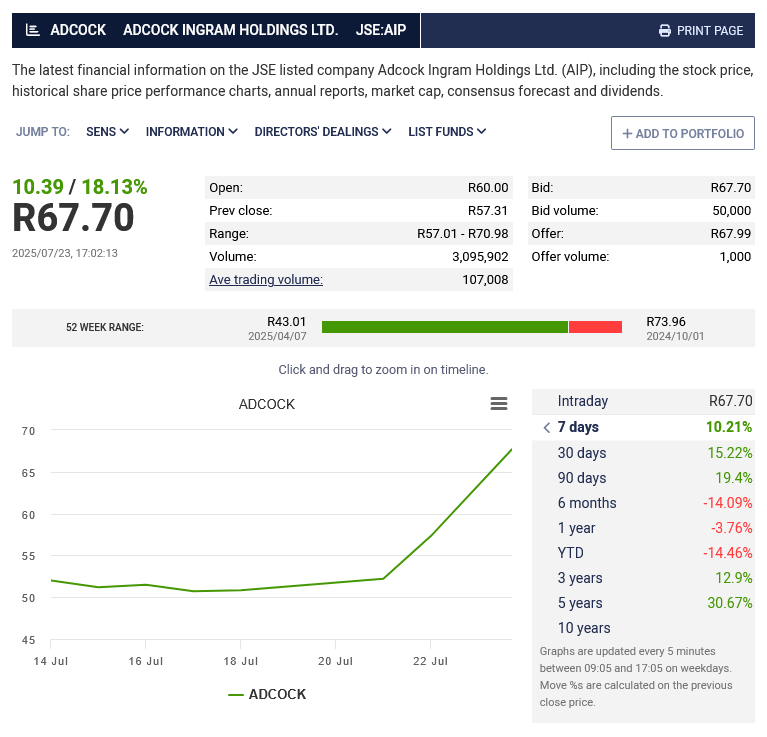Image resolution: width=767 pixels, height=737 pixels.
Task: Expand the INFORMATION dropdown
Action: click(191, 132)
